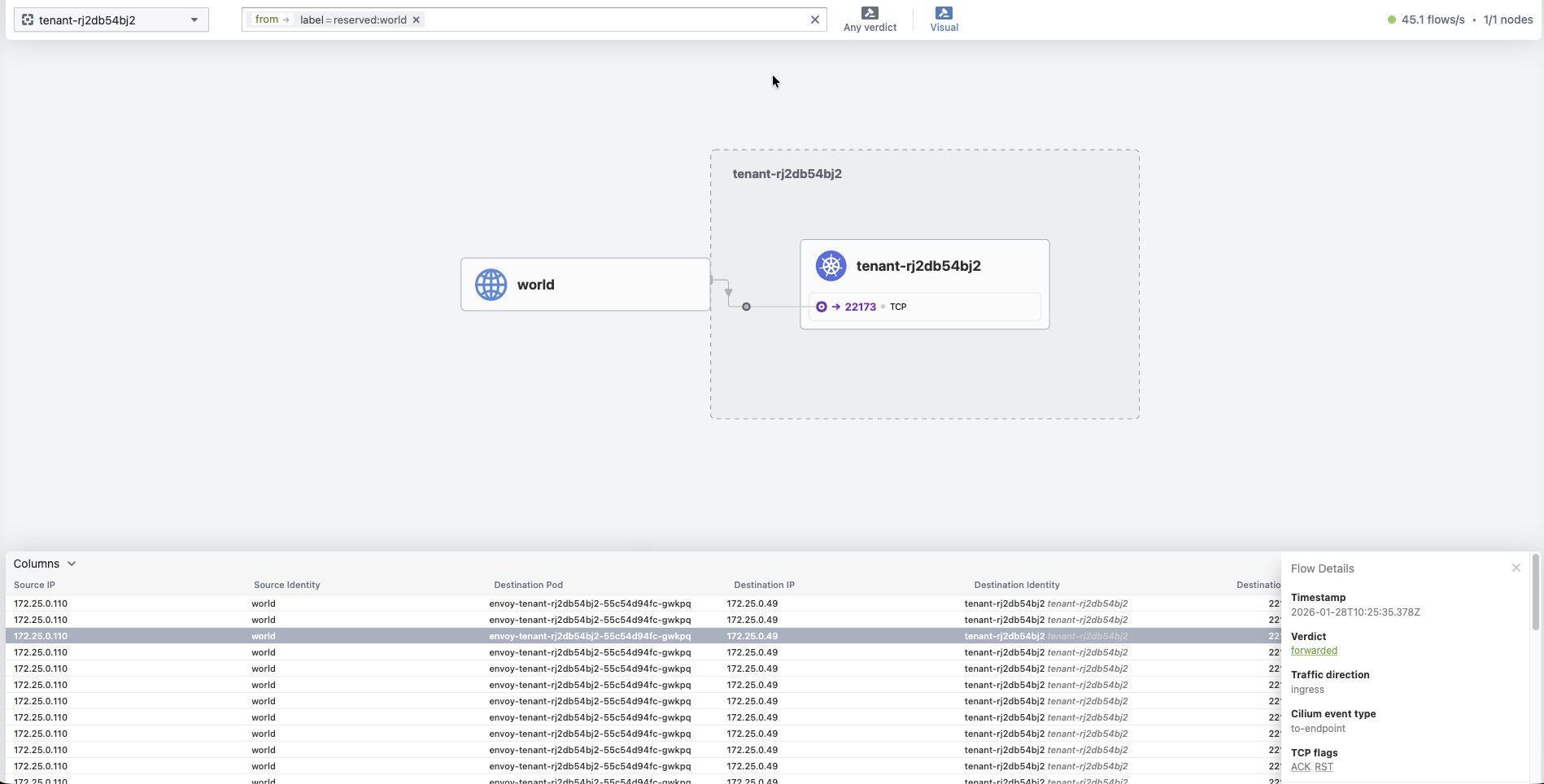Select the Destination Identity column header
This screenshot has height=784, width=1544.
[x=1017, y=584]
